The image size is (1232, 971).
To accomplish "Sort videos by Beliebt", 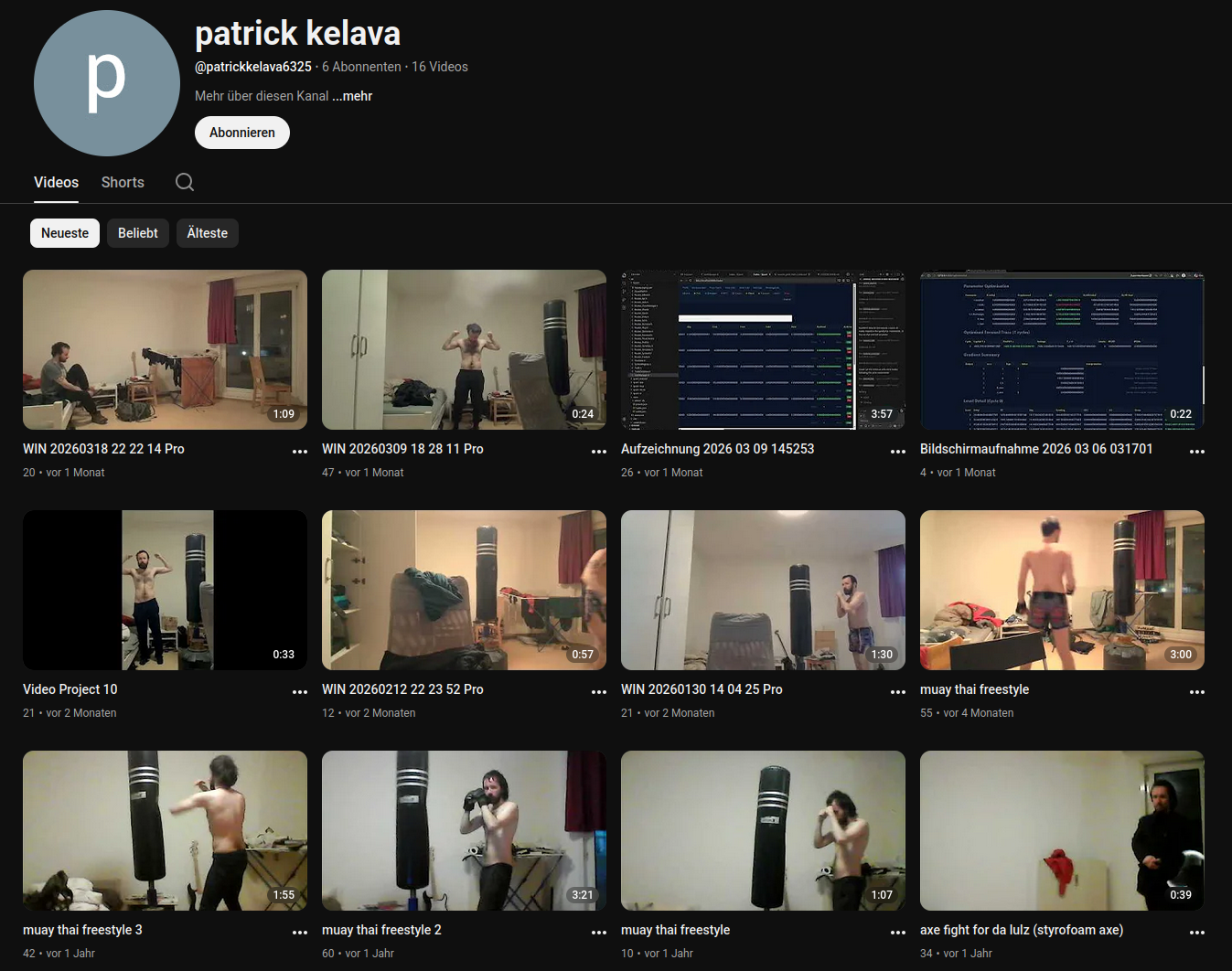I will tap(138, 233).
